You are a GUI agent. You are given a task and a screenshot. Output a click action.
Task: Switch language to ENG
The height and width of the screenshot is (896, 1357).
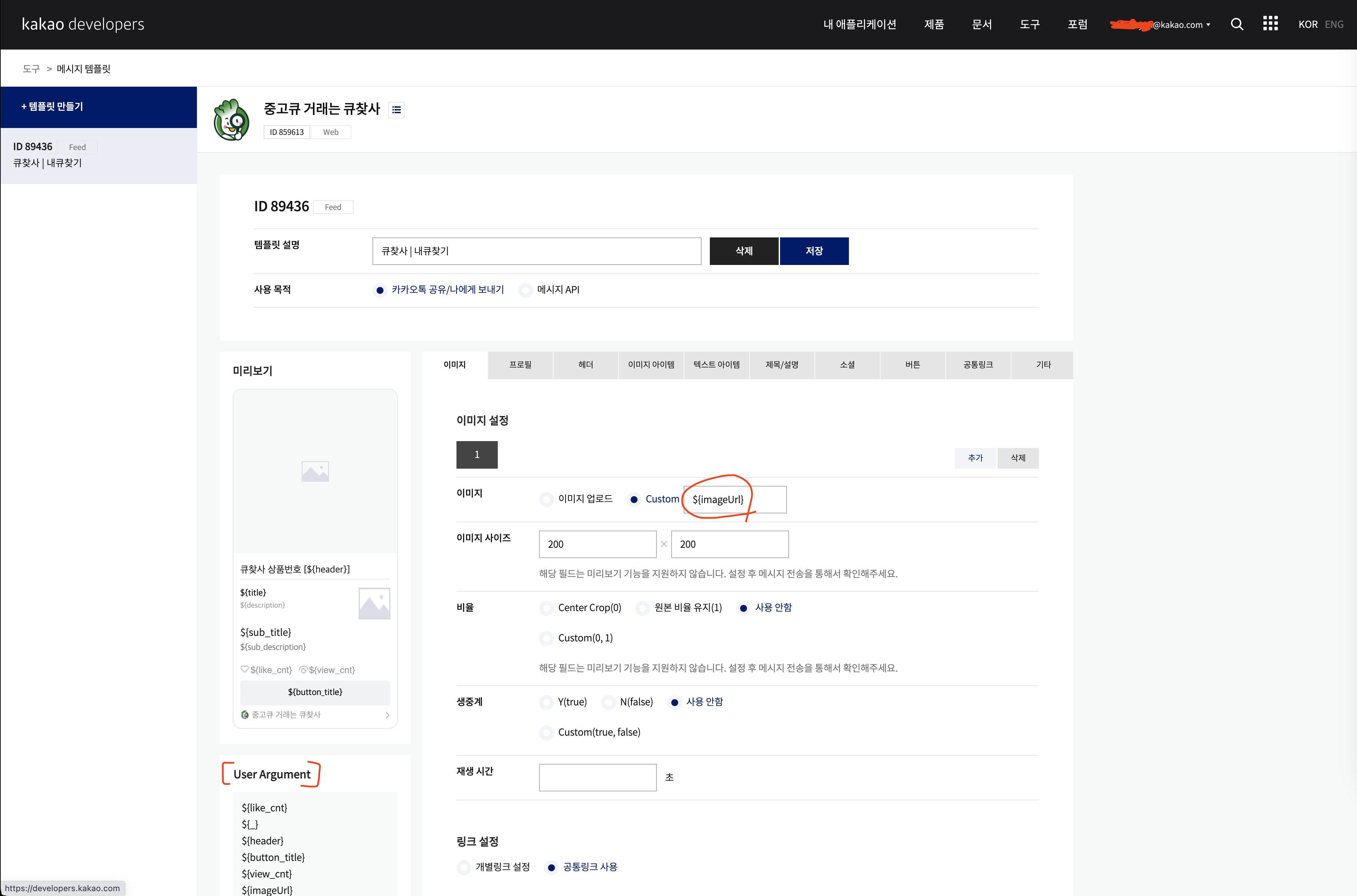click(x=1334, y=24)
